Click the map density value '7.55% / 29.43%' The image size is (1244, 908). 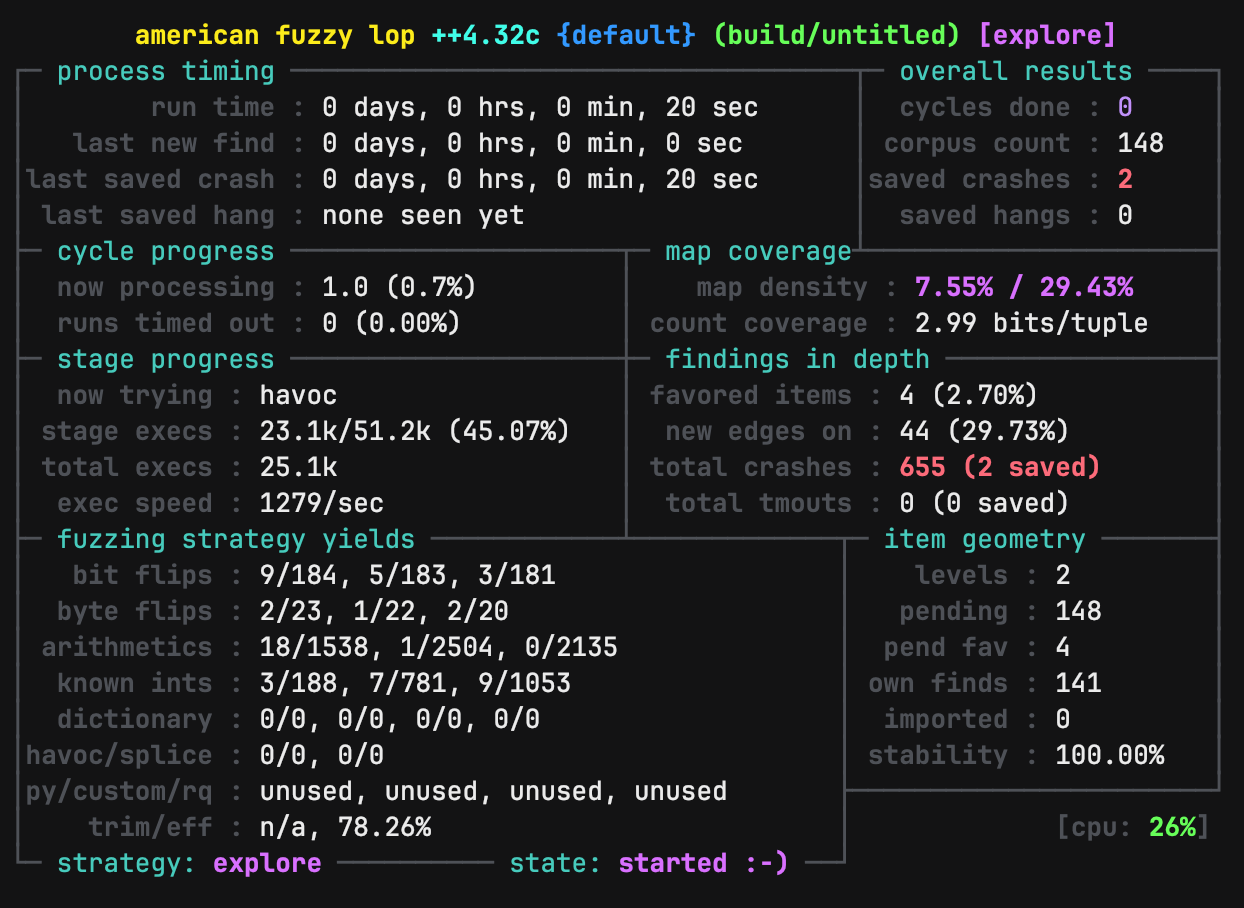[x=1024, y=288]
